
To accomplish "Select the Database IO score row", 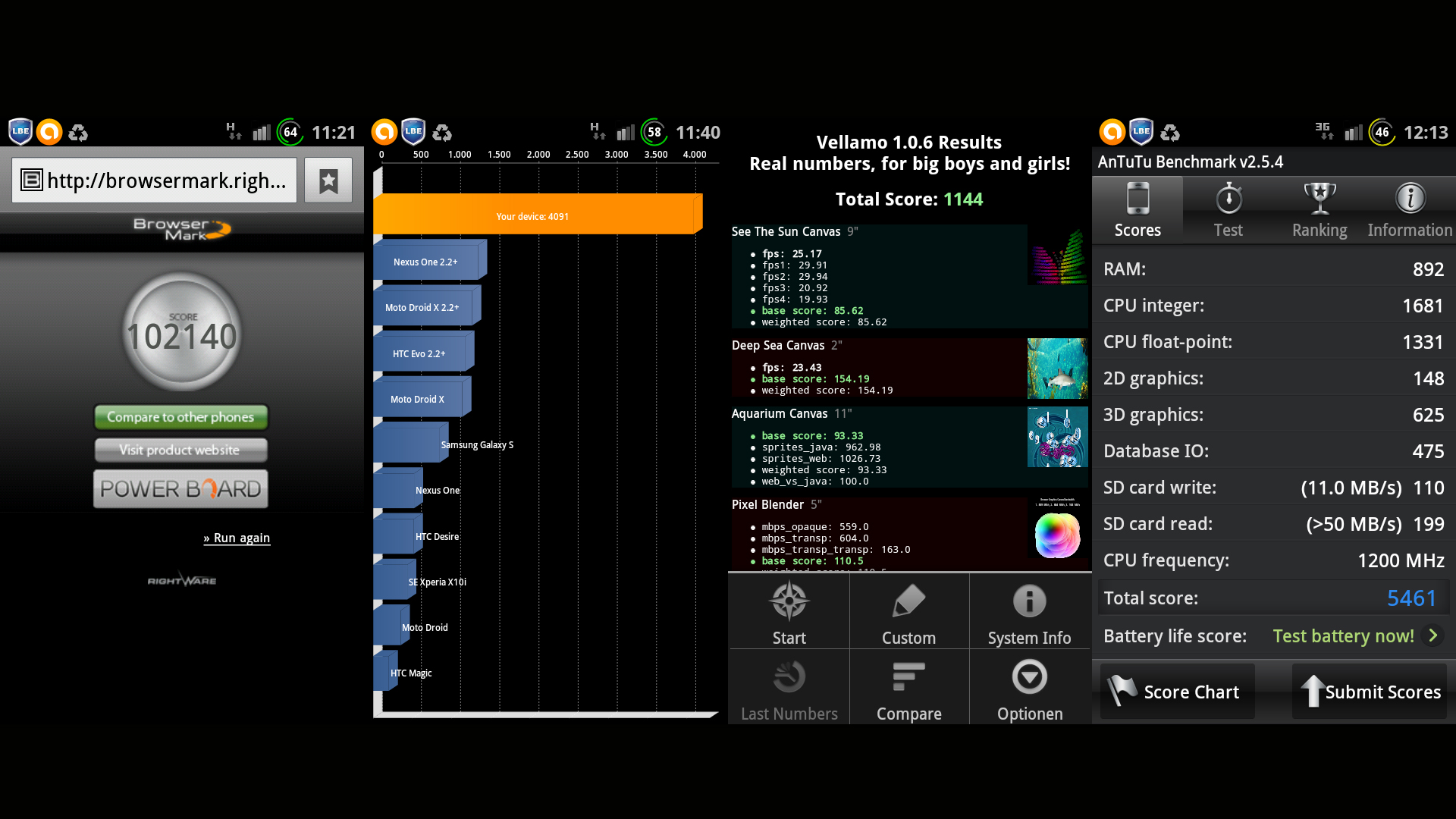I will [x=1274, y=451].
